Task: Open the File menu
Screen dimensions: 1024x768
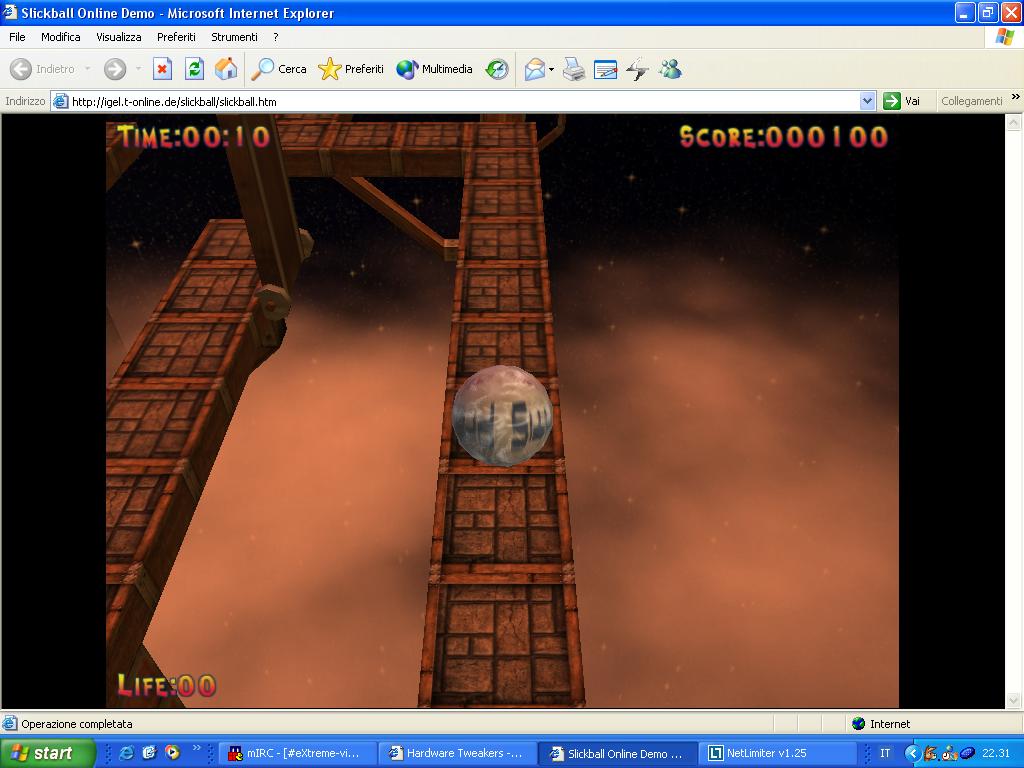Action: point(17,37)
